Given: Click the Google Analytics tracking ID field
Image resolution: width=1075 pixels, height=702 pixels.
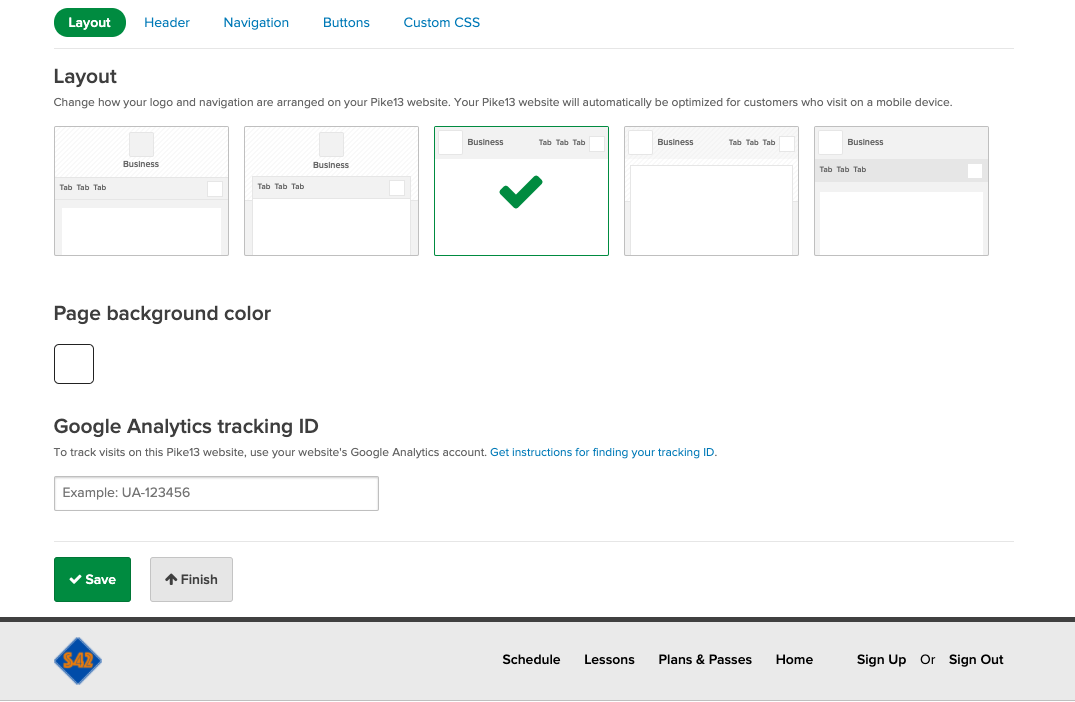Looking at the screenshot, I should [x=216, y=493].
